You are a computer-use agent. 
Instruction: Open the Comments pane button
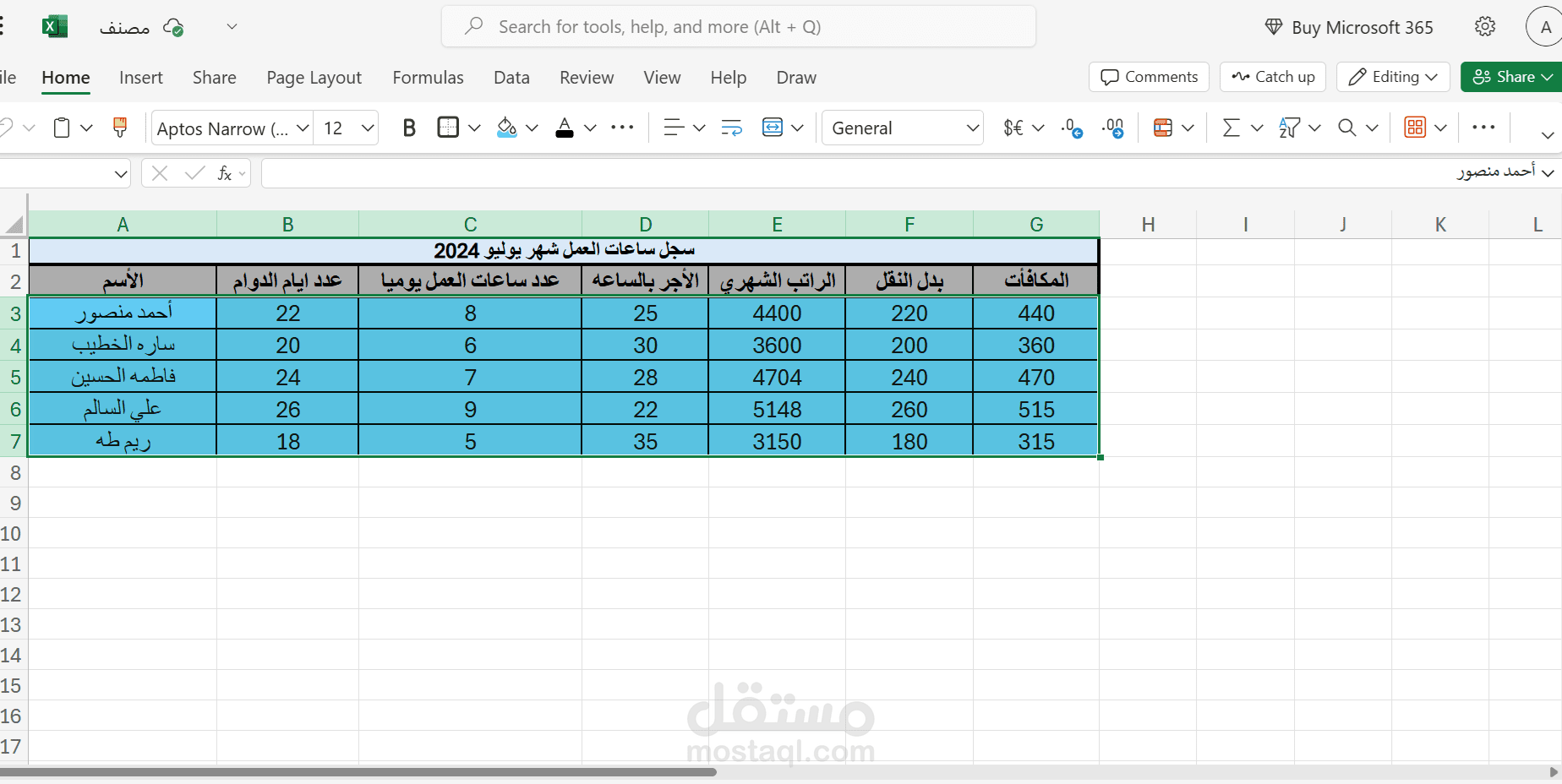click(x=1149, y=77)
